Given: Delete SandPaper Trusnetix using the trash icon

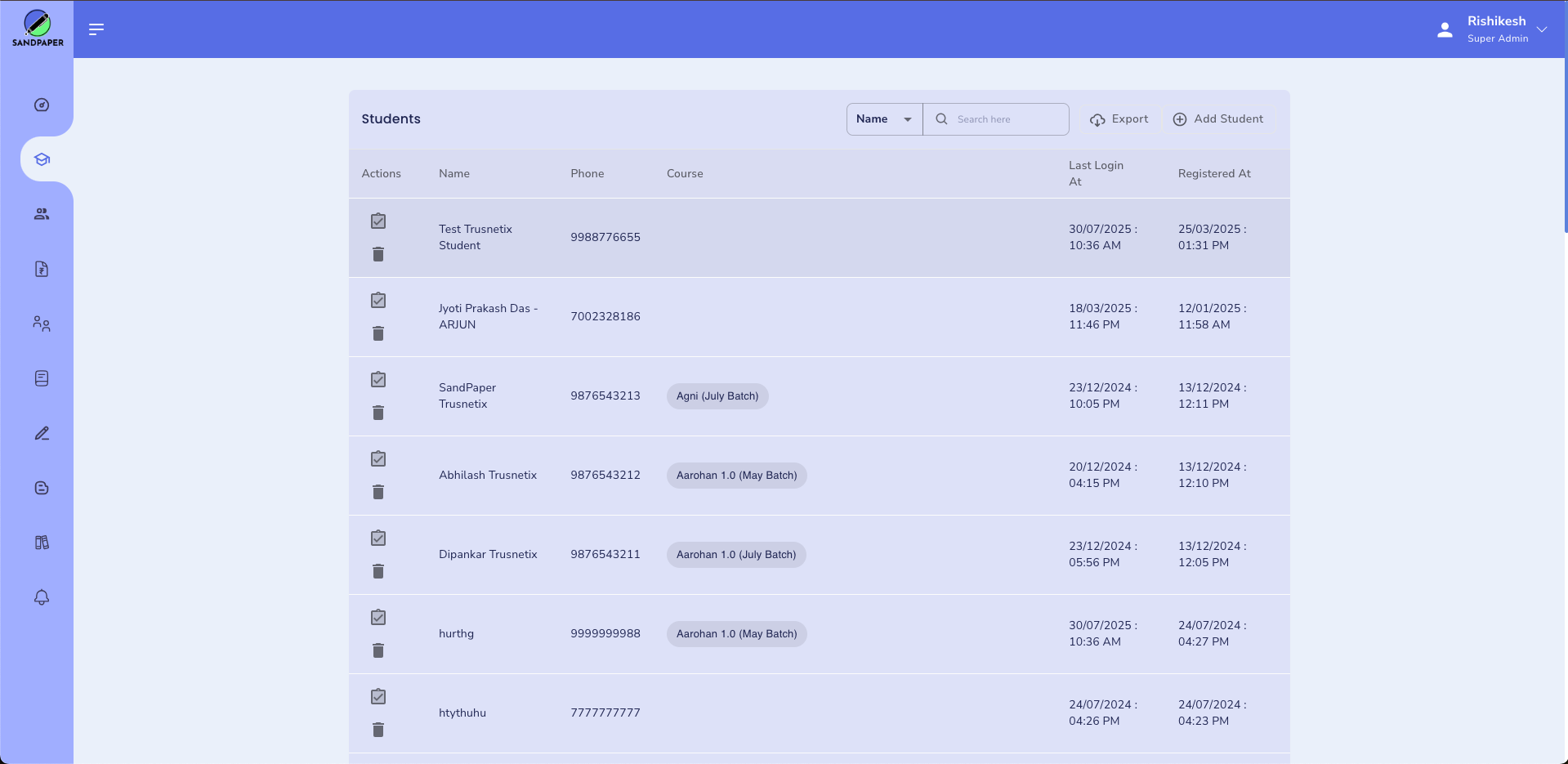Looking at the screenshot, I should point(377,413).
